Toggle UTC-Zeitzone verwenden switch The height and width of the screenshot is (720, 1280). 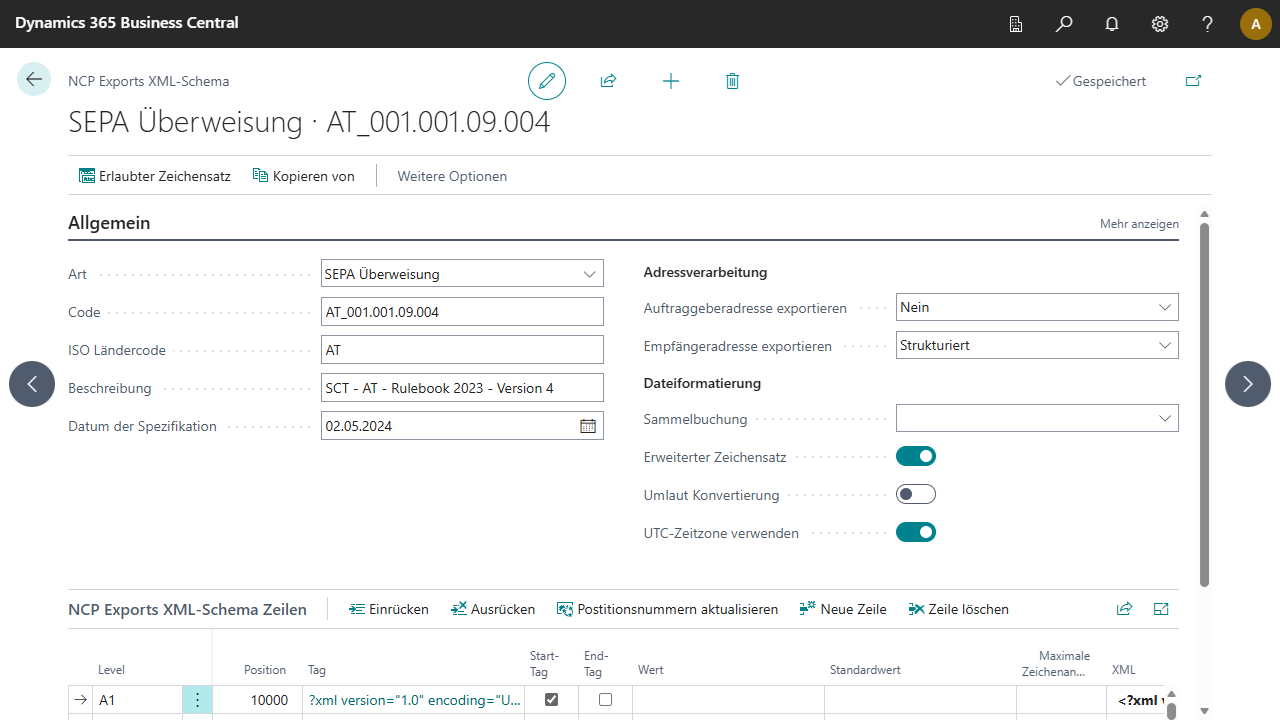[916, 532]
